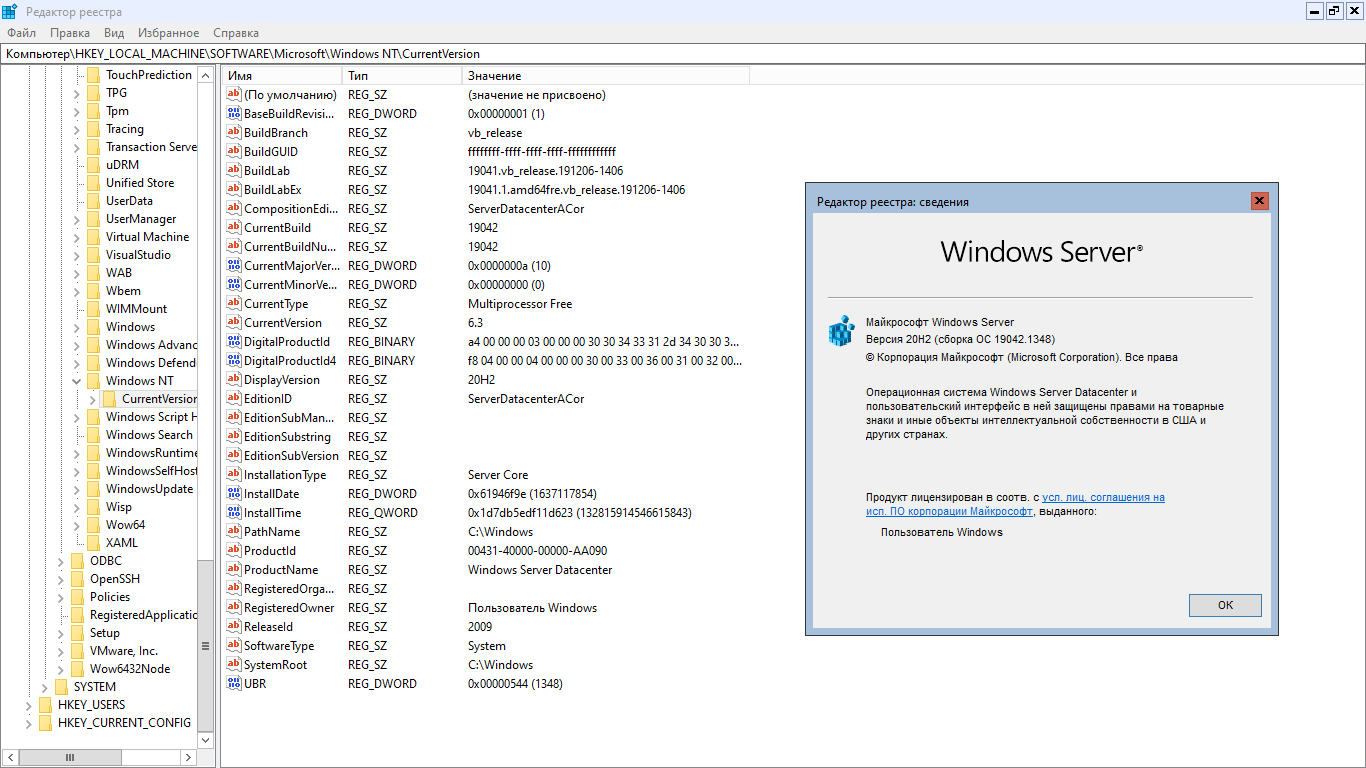The height and width of the screenshot is (768, 1366).
Task: Click OK in the About dialog
Action: tap(1225, 605)
